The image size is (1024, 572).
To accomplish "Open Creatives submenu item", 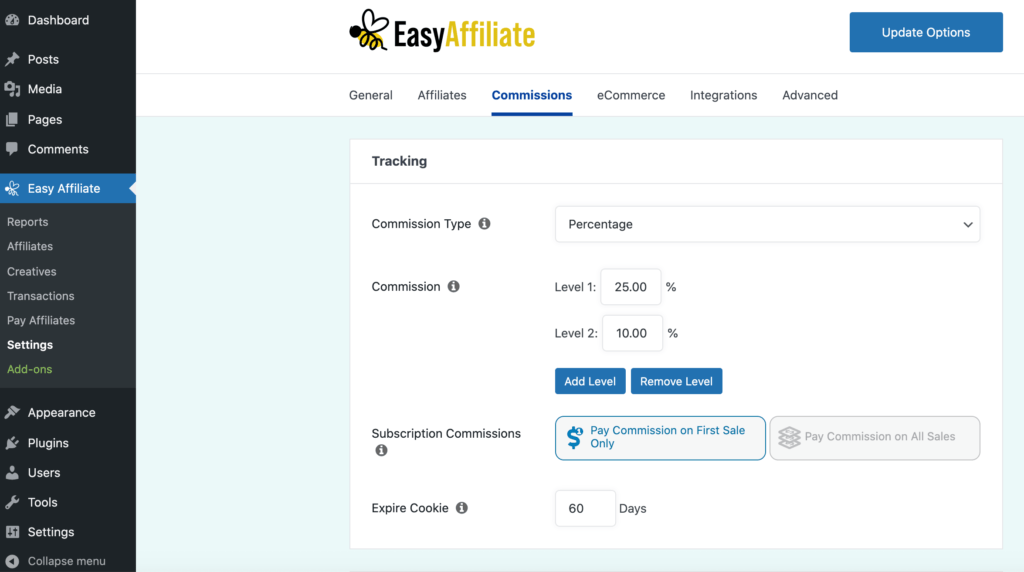I will click(31, 271).
